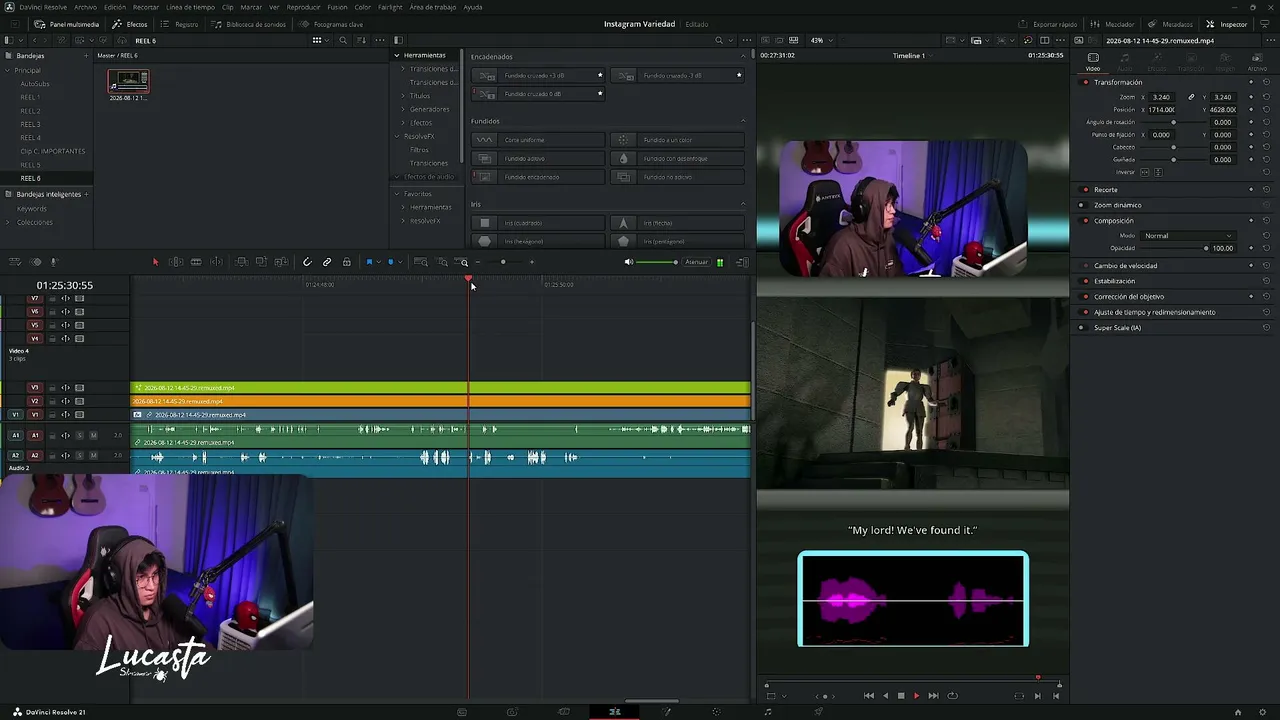Solo audio track A2

point(80,455)
